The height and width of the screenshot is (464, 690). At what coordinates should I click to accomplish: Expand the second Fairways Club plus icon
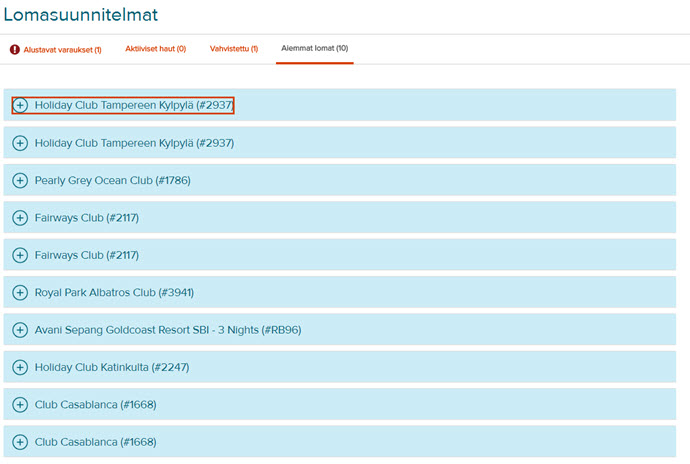(x=20, y=255)
